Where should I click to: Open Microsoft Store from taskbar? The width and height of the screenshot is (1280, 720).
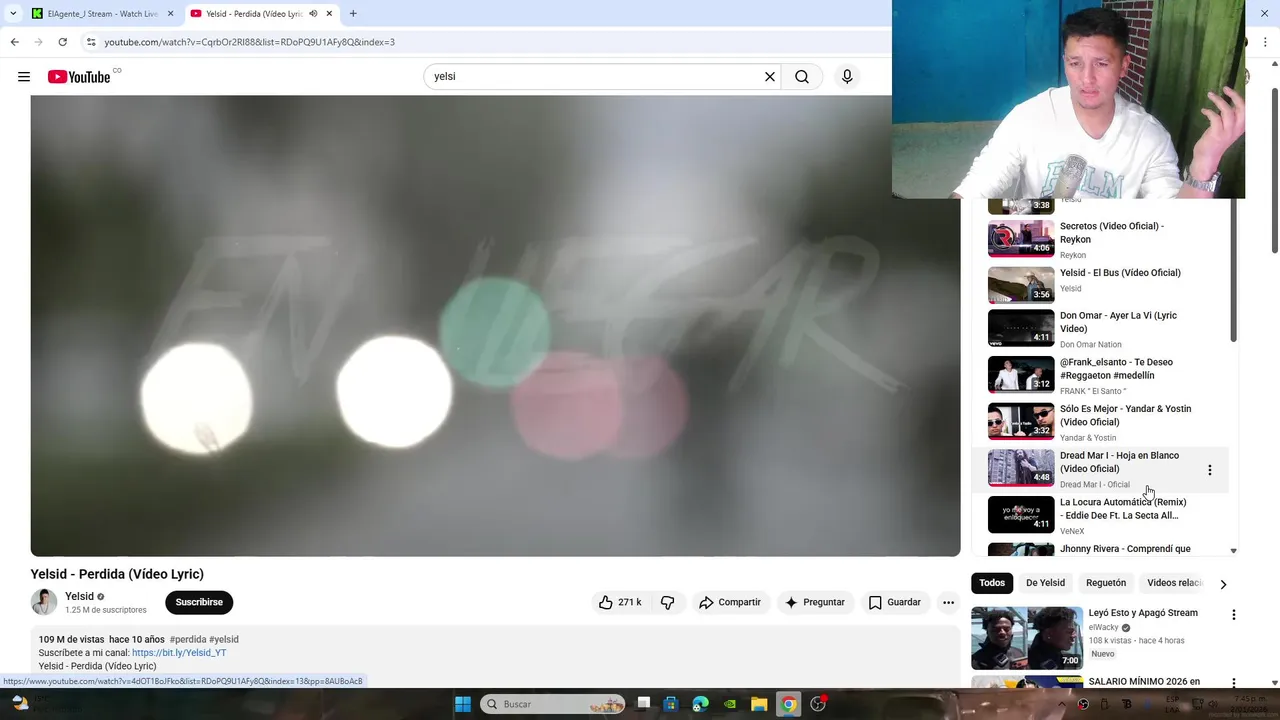[x=671, y=704]
